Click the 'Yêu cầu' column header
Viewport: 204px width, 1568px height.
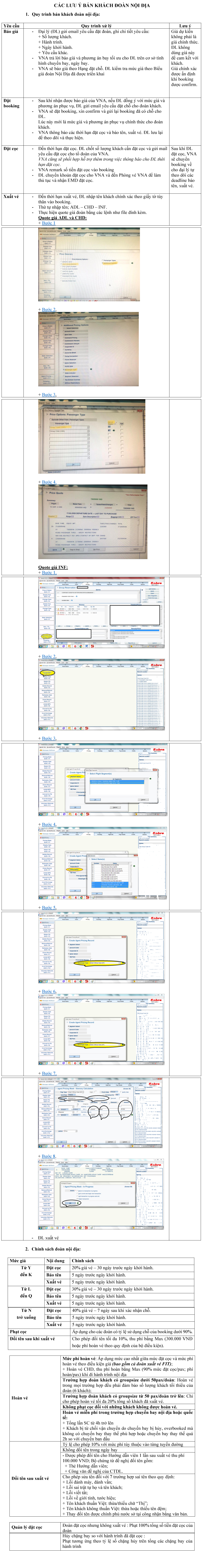tap(11, 26)
